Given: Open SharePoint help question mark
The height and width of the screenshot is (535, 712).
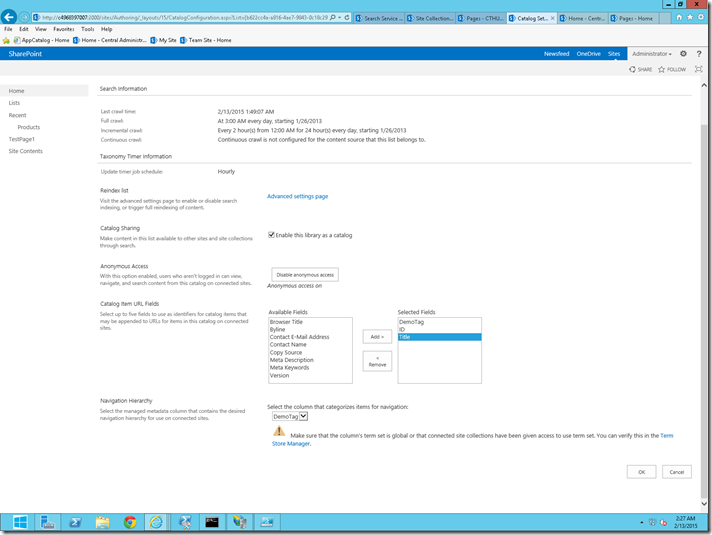Looking at the screenshot, I should pyautogui.click(x=699, y=54).
